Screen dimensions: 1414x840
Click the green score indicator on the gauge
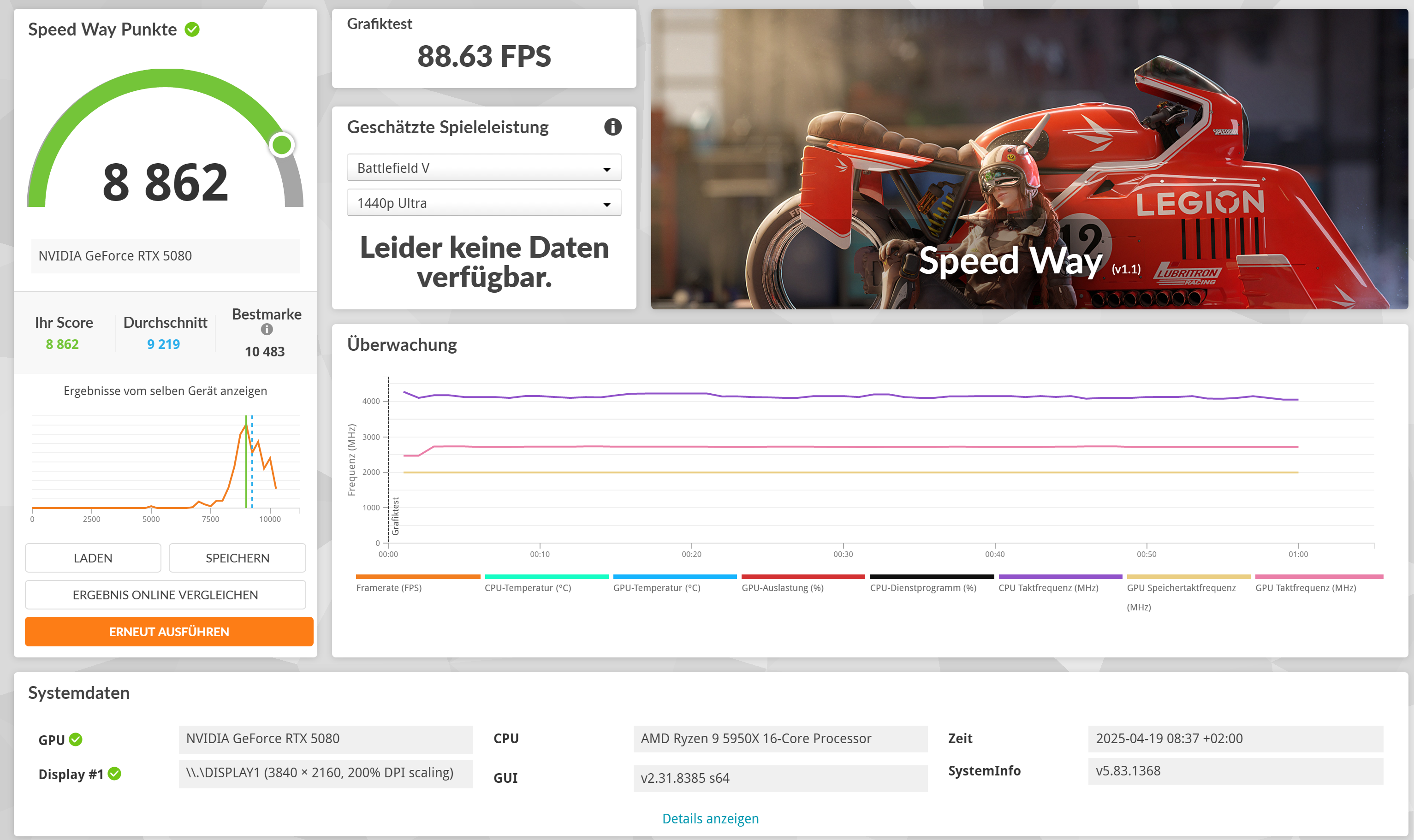click(281, 145)
